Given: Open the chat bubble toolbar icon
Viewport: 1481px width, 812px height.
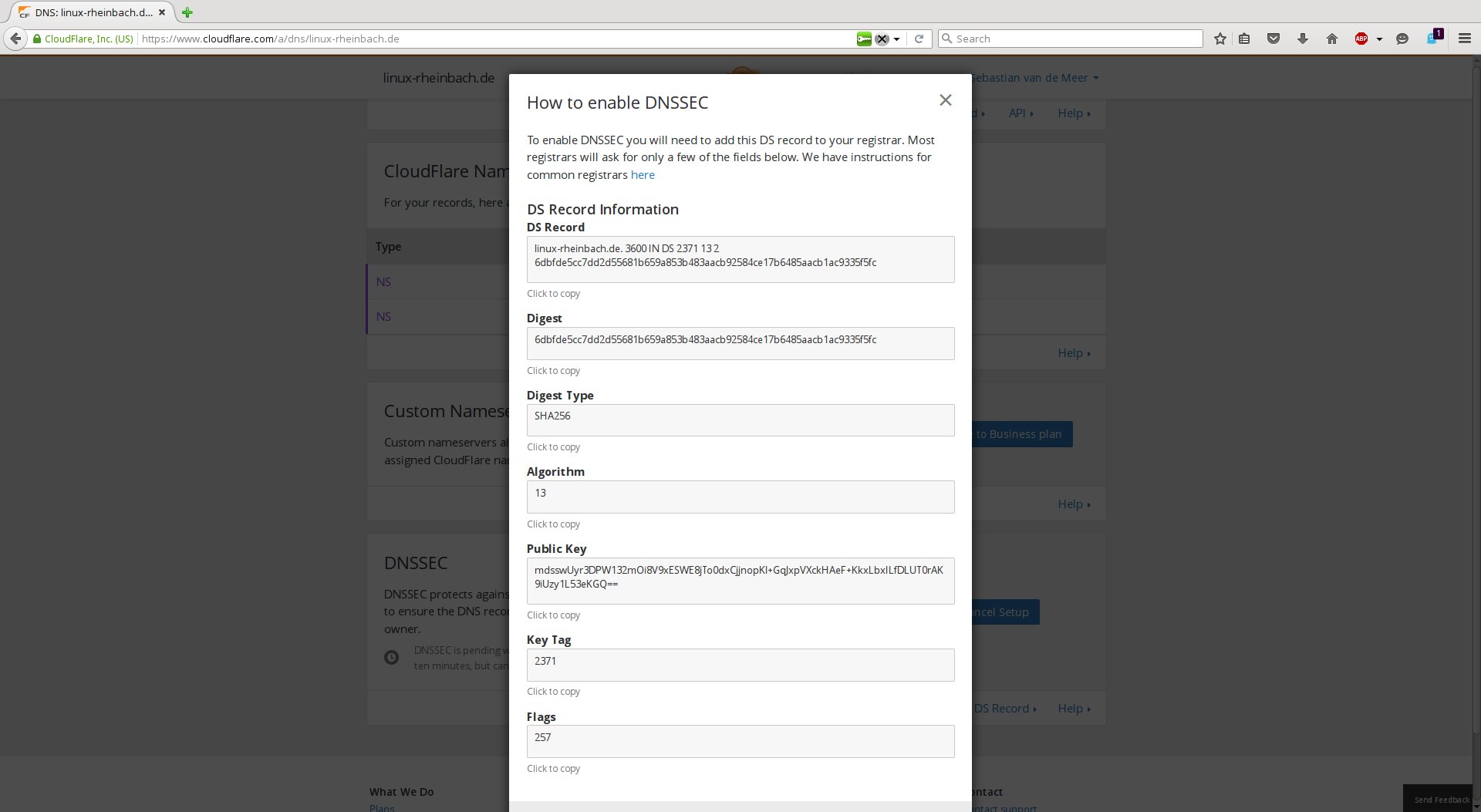Looking at the screenshot, I should 1402,39.
